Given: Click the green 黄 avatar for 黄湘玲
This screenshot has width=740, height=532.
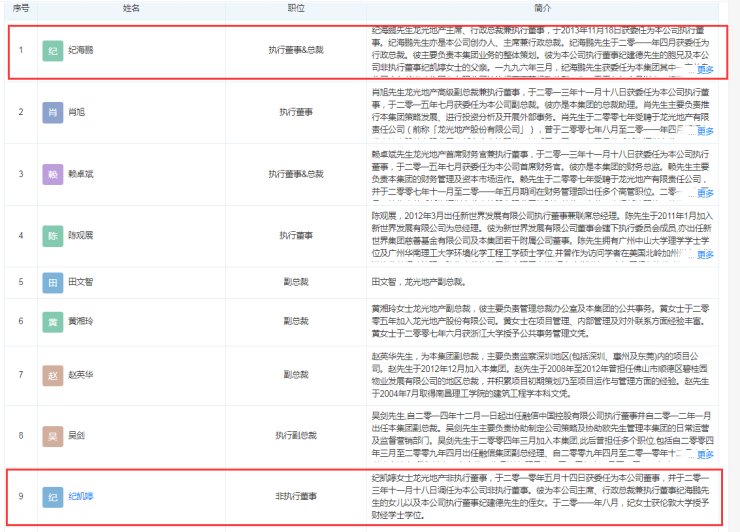Looking at the screenshot, I should pyautogui.click(x=53, y=321).
